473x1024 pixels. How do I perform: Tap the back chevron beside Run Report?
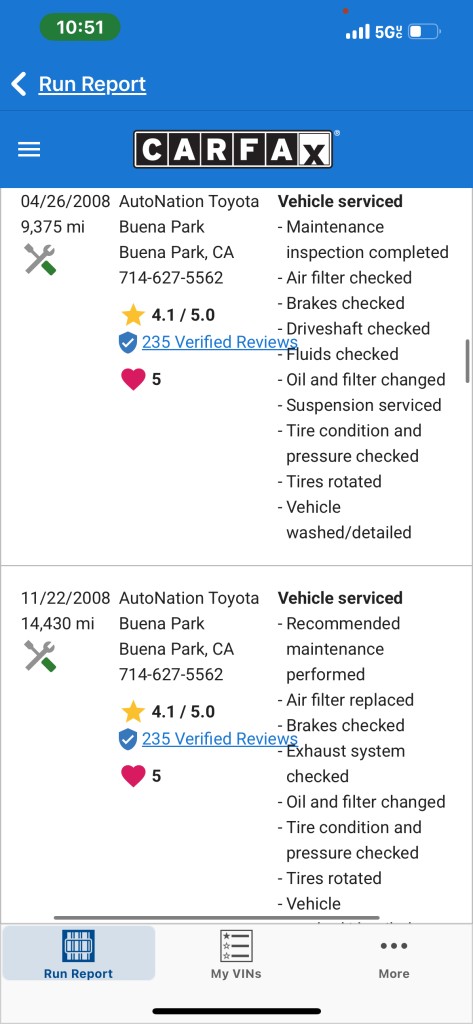click(19, 84)
